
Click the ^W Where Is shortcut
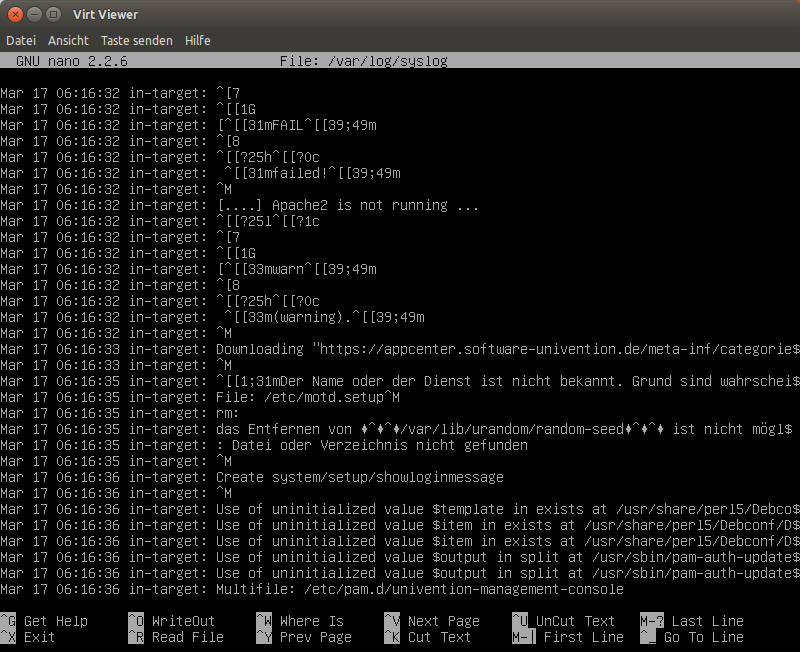(x=299, y=621)
